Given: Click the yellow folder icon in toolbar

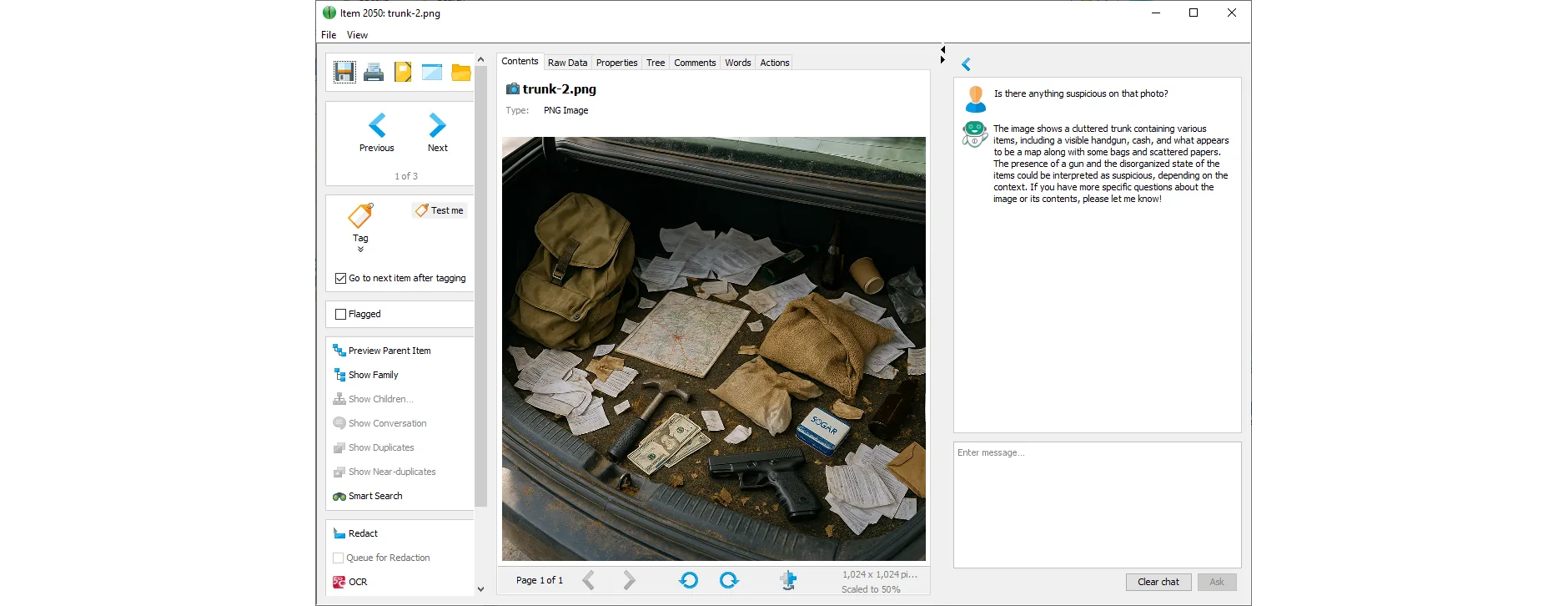Looking at the screenshot, I should [461, 72].
